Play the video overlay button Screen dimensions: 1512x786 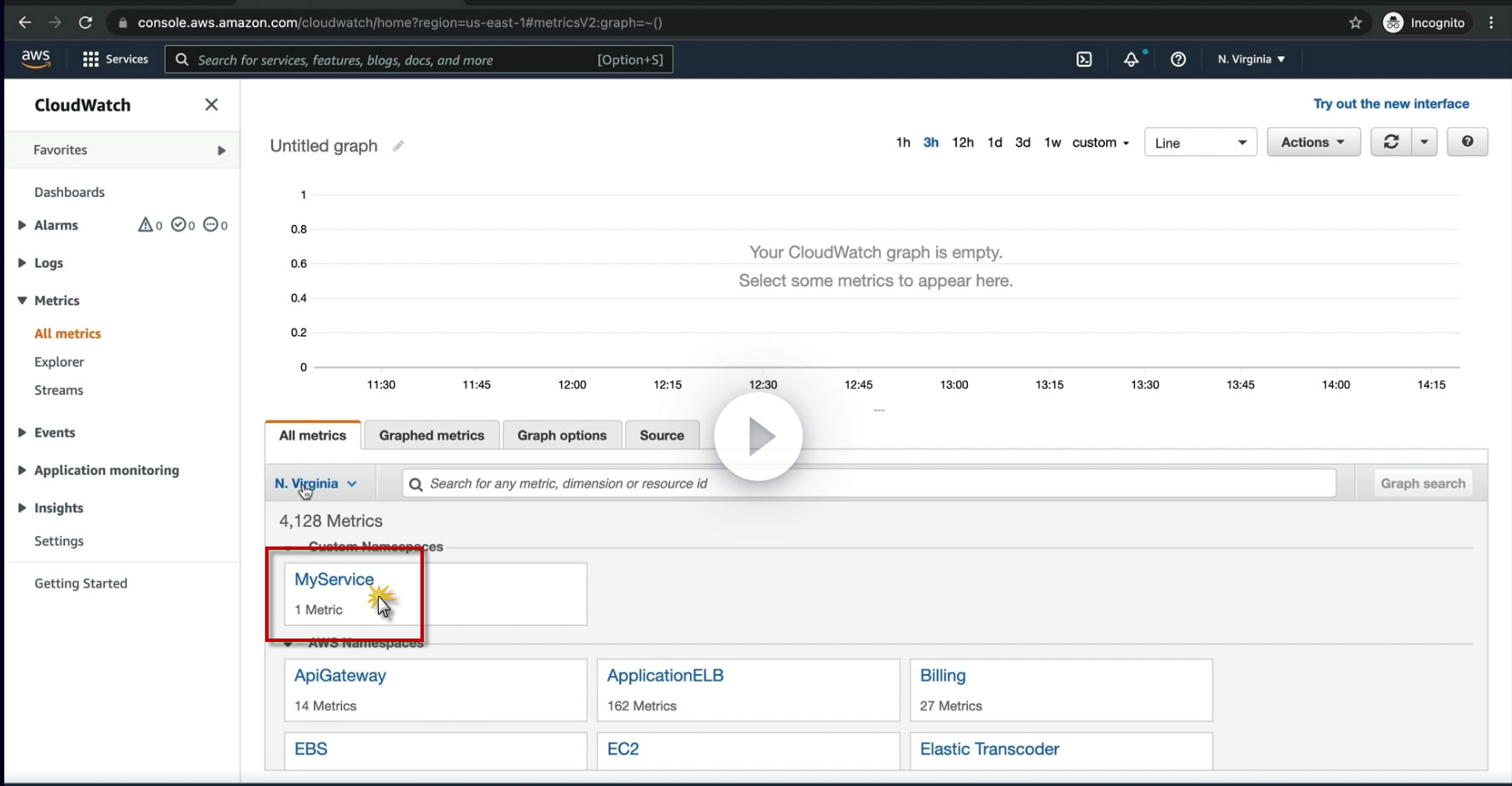tap(758, 436)
